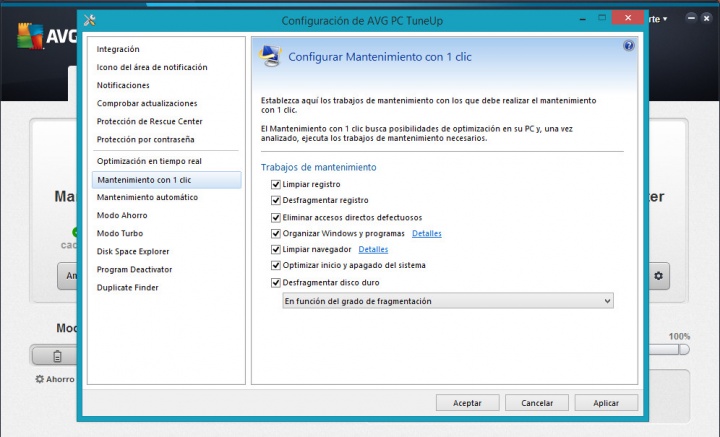Select Mantenimiento con 1 clic entry
This screenshot has height=437, width=720.
coord(166,180)
